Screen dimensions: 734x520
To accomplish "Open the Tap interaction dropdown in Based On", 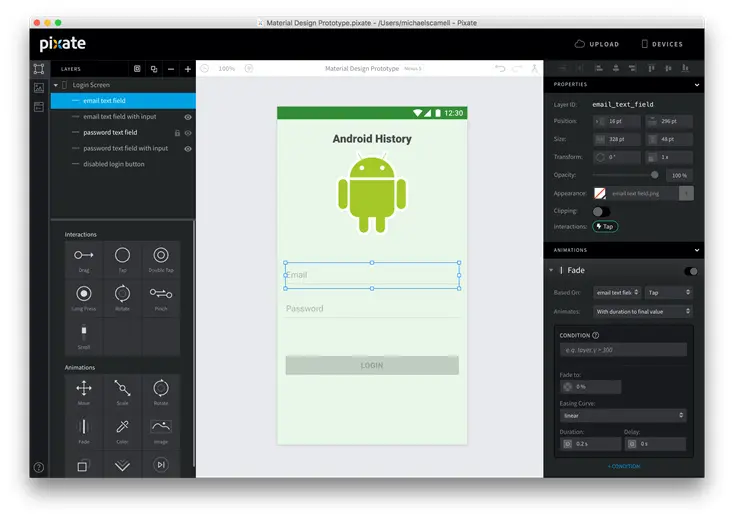I will pos(668,293).
